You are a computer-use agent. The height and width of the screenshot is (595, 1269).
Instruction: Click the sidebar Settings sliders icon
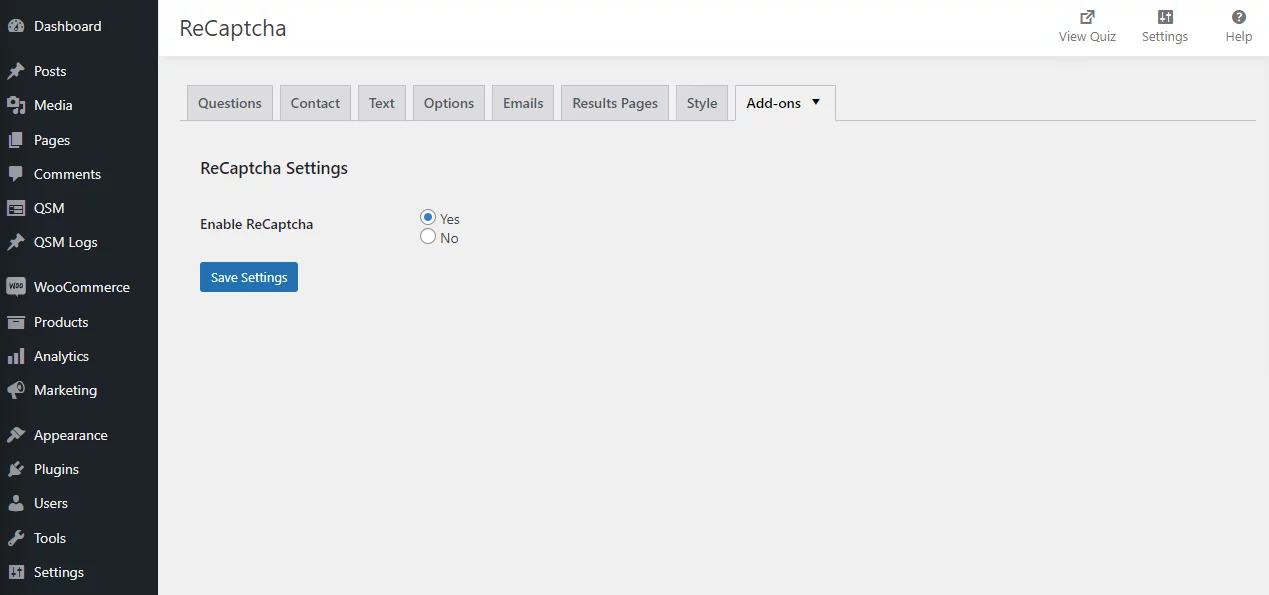click(16, 572)
